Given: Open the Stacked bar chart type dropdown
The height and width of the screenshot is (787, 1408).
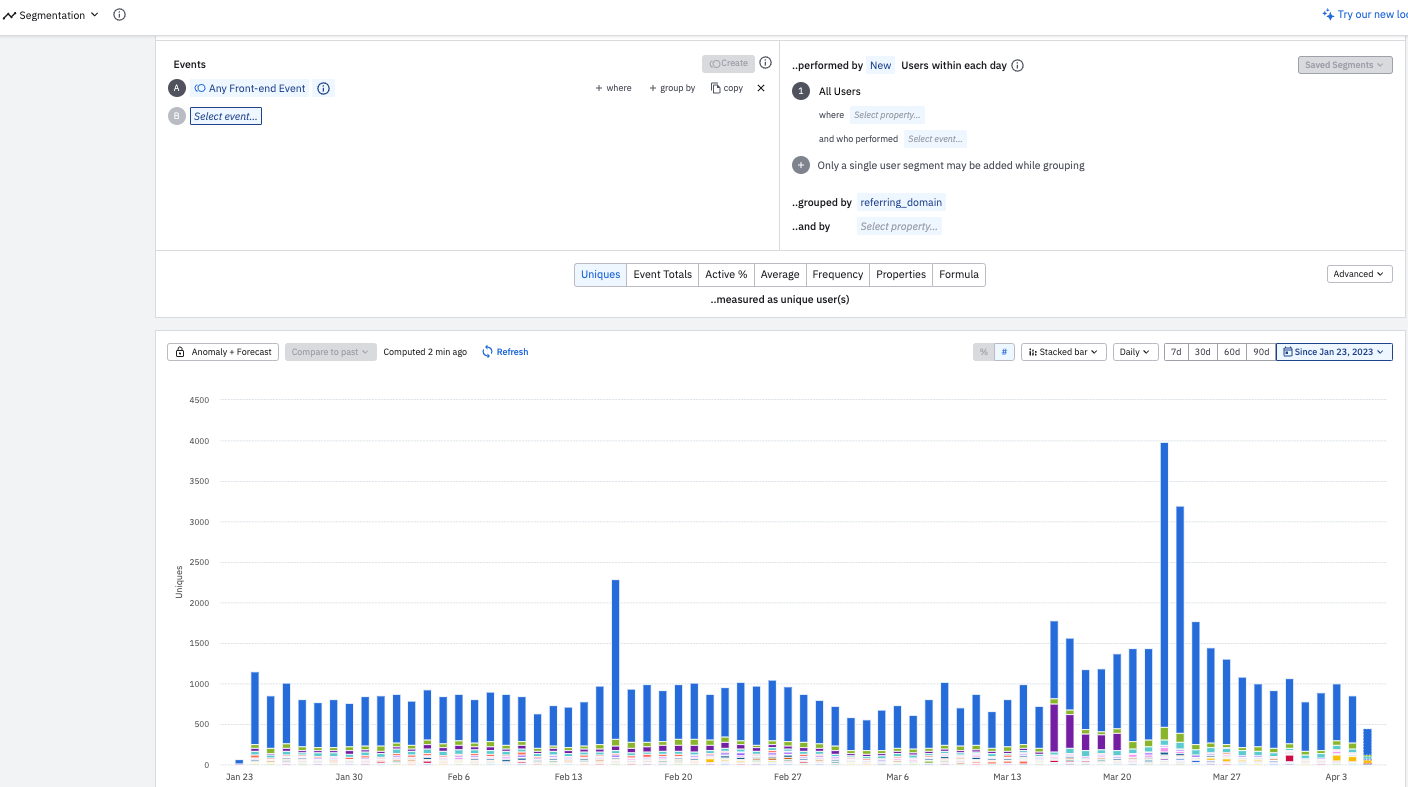Looking at the screenshot, I should pyautogui.click(x=1064, y=352).
